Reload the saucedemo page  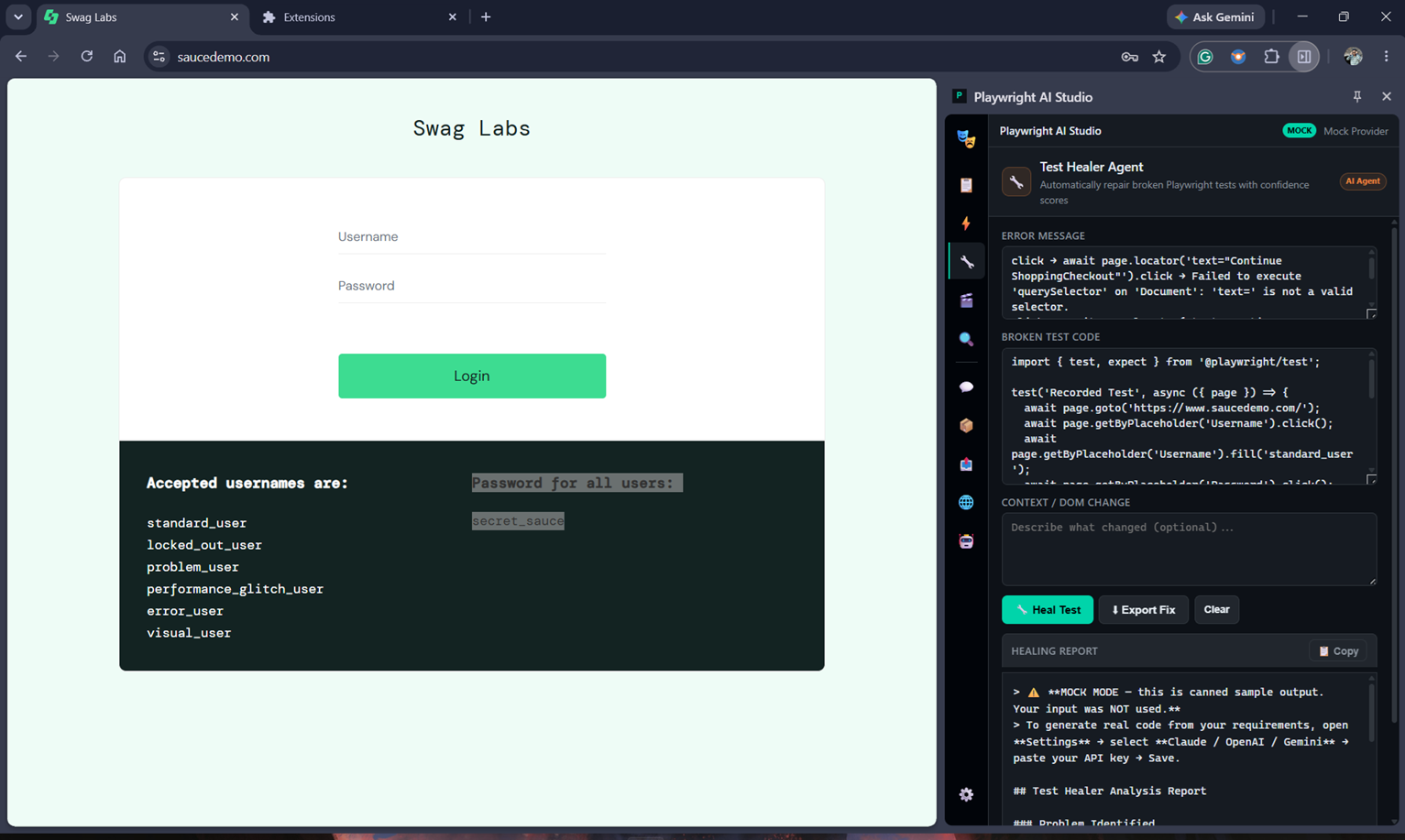coord(86,57)
